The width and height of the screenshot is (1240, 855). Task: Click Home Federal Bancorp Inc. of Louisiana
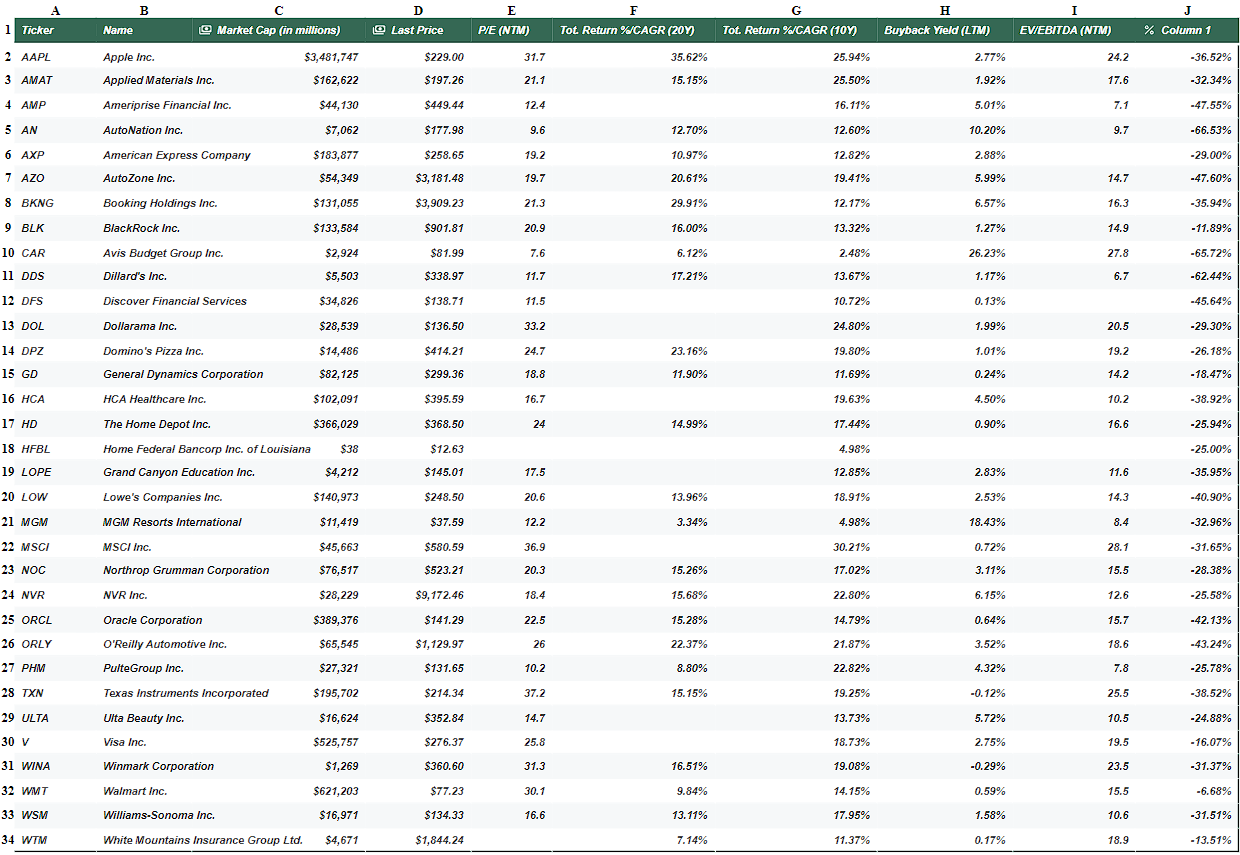tap(207, 449)
